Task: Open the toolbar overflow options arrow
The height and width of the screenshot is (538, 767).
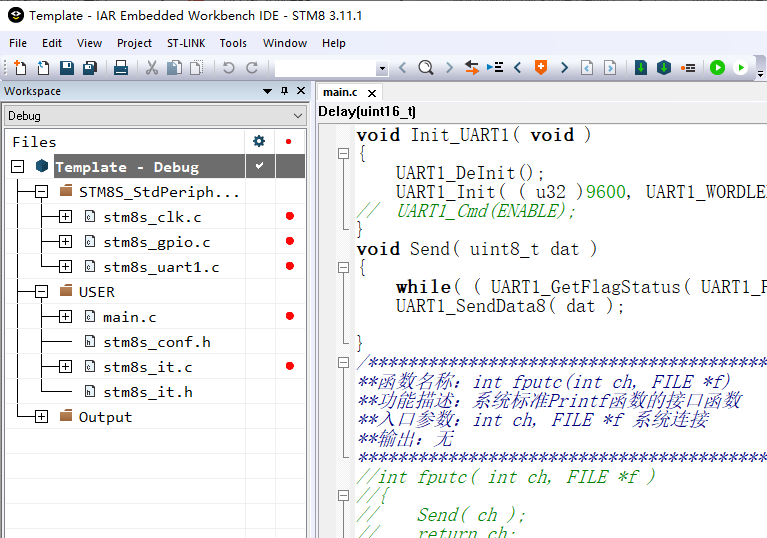Action: (x=760, y=74)
